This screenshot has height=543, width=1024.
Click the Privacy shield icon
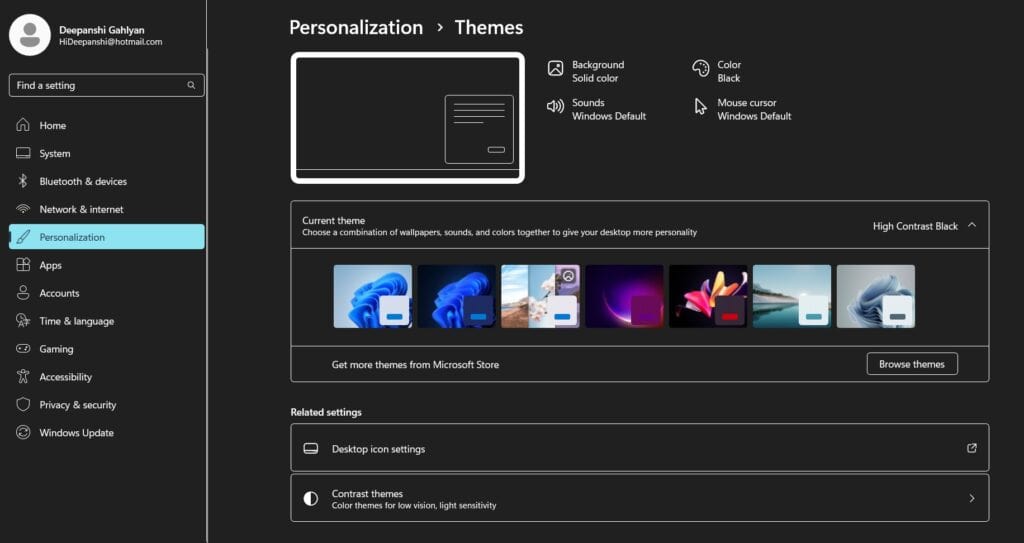pyautogui.click(x=23, y=404)
